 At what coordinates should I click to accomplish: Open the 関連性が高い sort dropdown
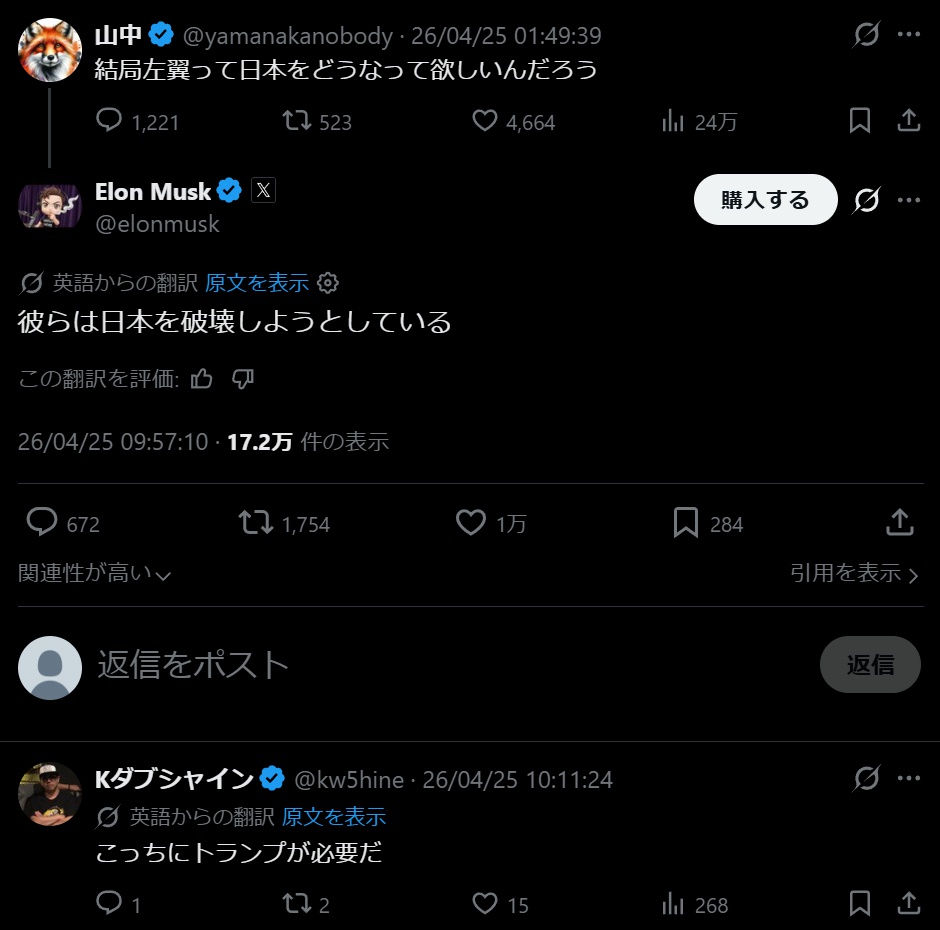(95, 574)
